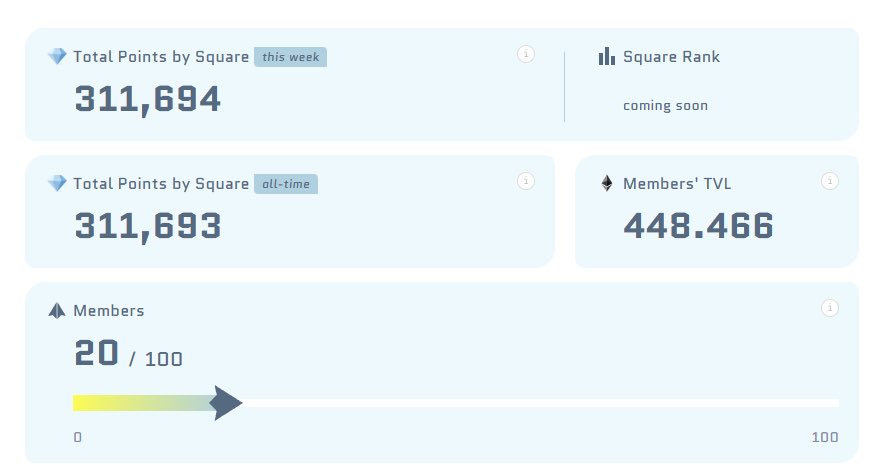885x473 pixels.
Task: Click 'Total Points by Square' all-time heading
Action: click(161, 184)
